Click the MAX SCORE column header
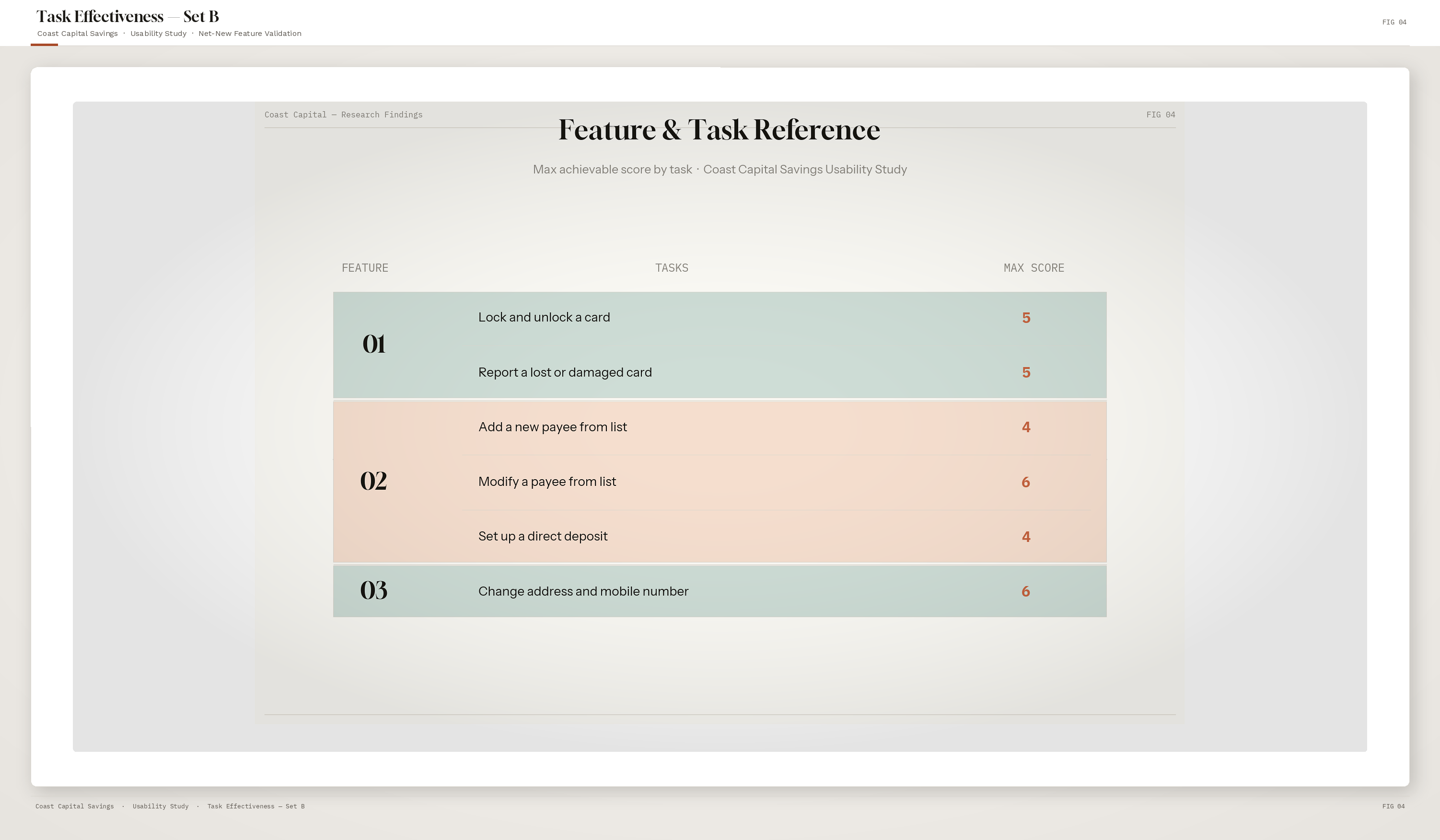The height and width of the screenshot is (840, 1440). [x=1034, y=267]
